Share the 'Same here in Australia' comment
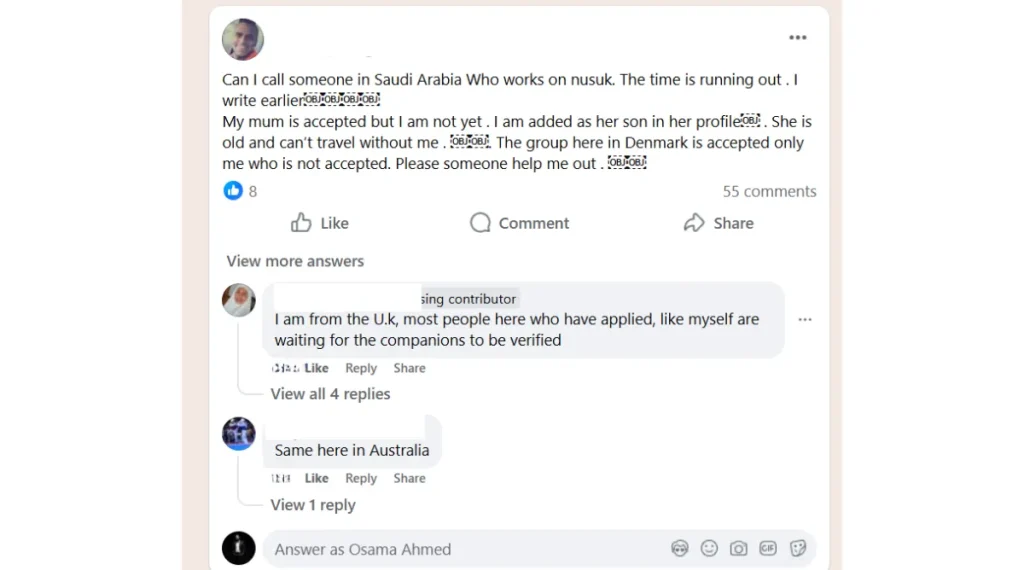Viewport: 1024px width, 570px height. 409,479
